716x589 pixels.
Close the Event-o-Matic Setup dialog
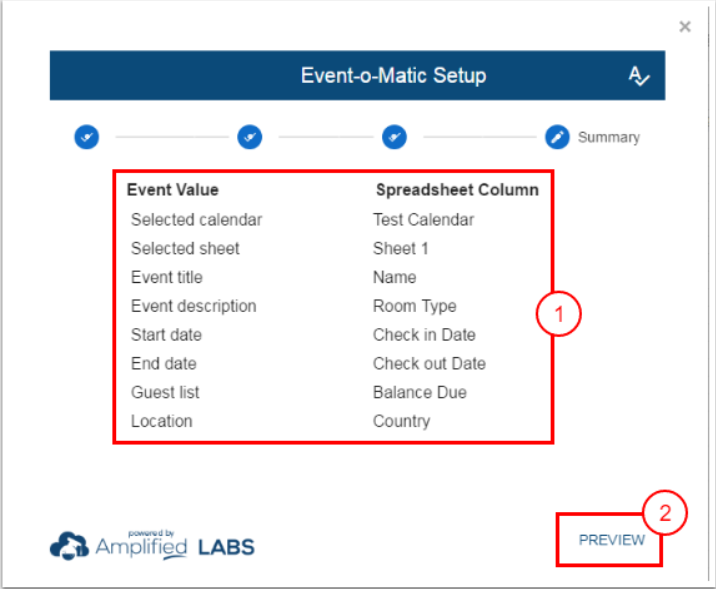click(x=685, y=27)
